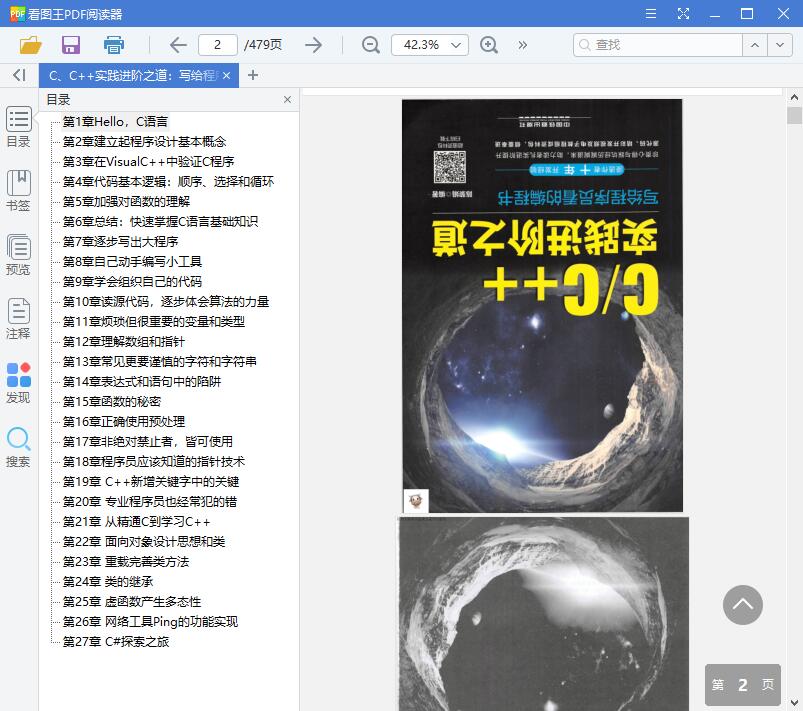
Task: Open the 目录 outline panel in the sidebar
Action: point(18,127)
